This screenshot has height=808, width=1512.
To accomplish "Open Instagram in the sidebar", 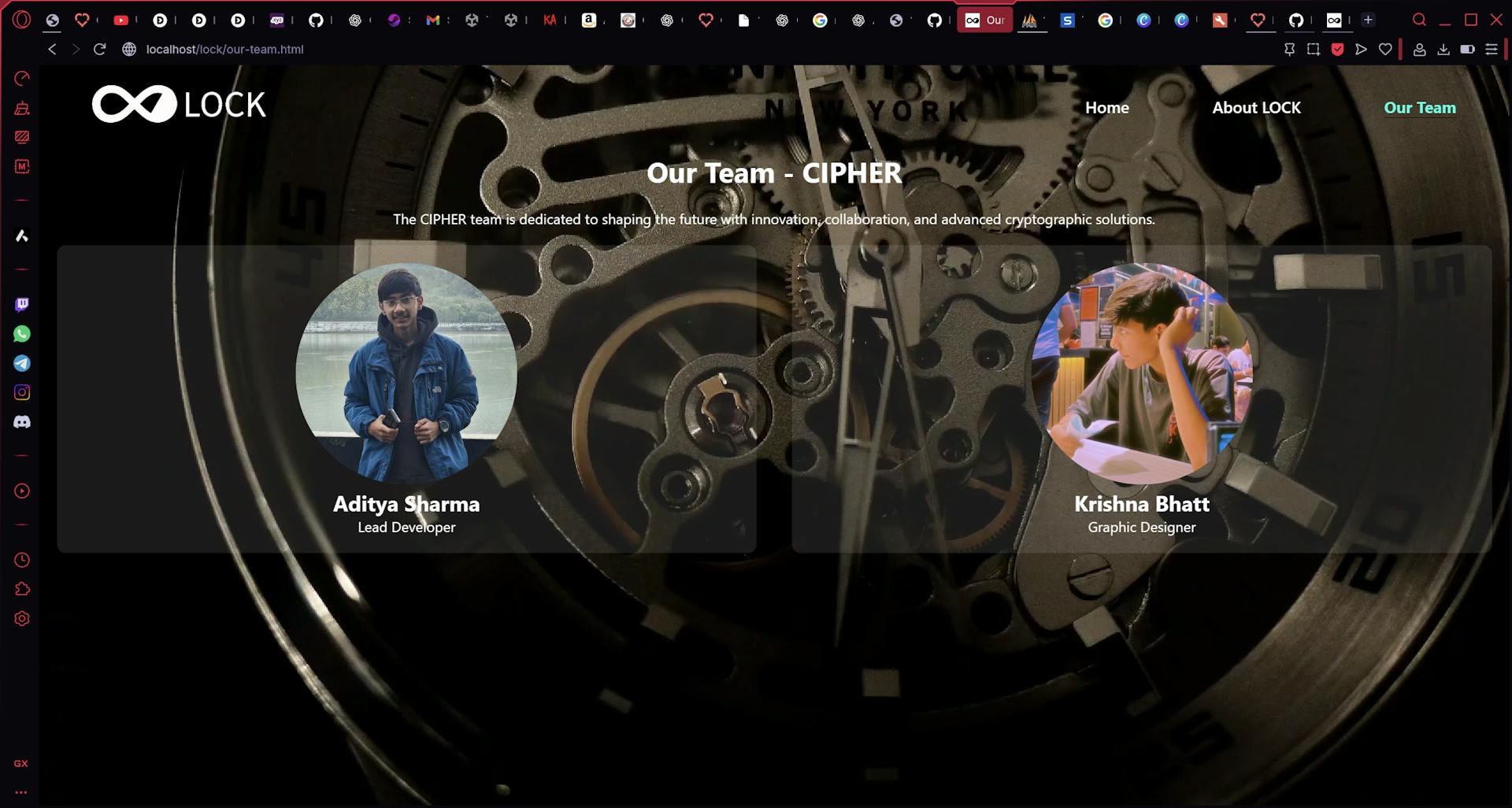I will 22,392.
